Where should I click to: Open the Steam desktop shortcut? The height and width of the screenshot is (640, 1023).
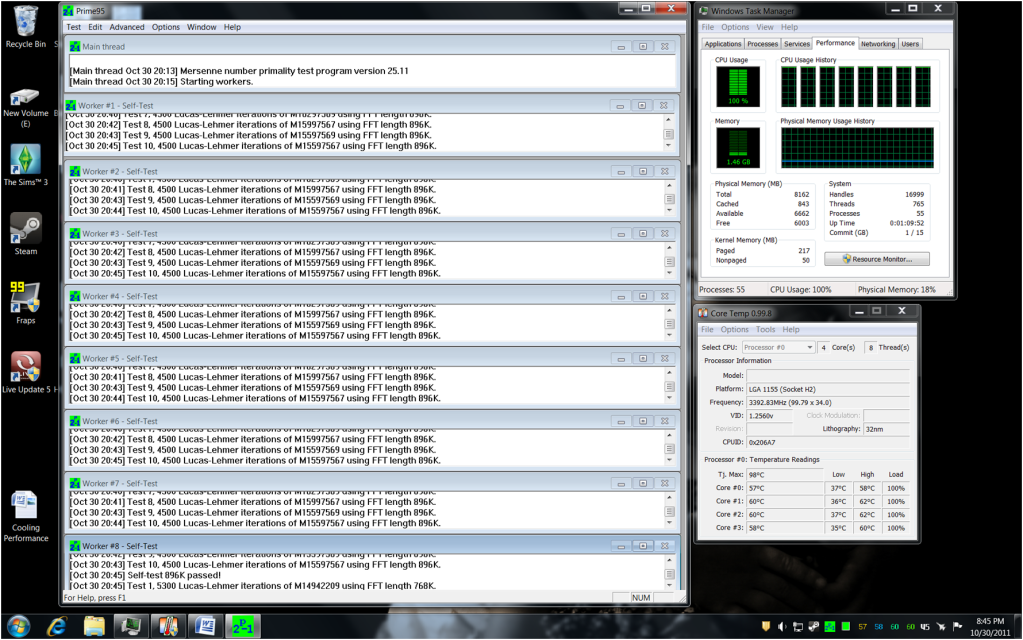tap(25, 233)
